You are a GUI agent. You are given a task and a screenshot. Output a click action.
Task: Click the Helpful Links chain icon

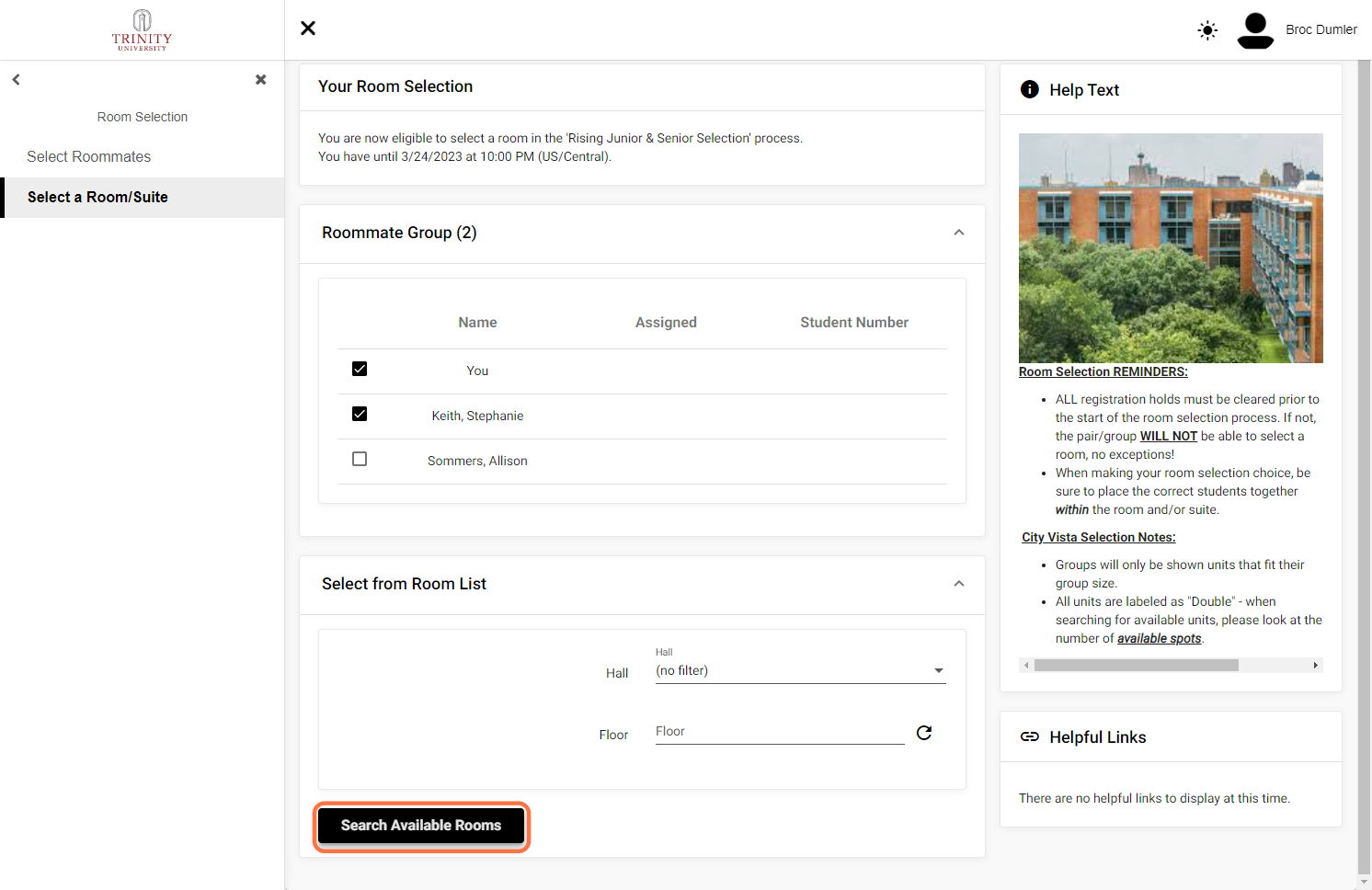click(1030, 736)
